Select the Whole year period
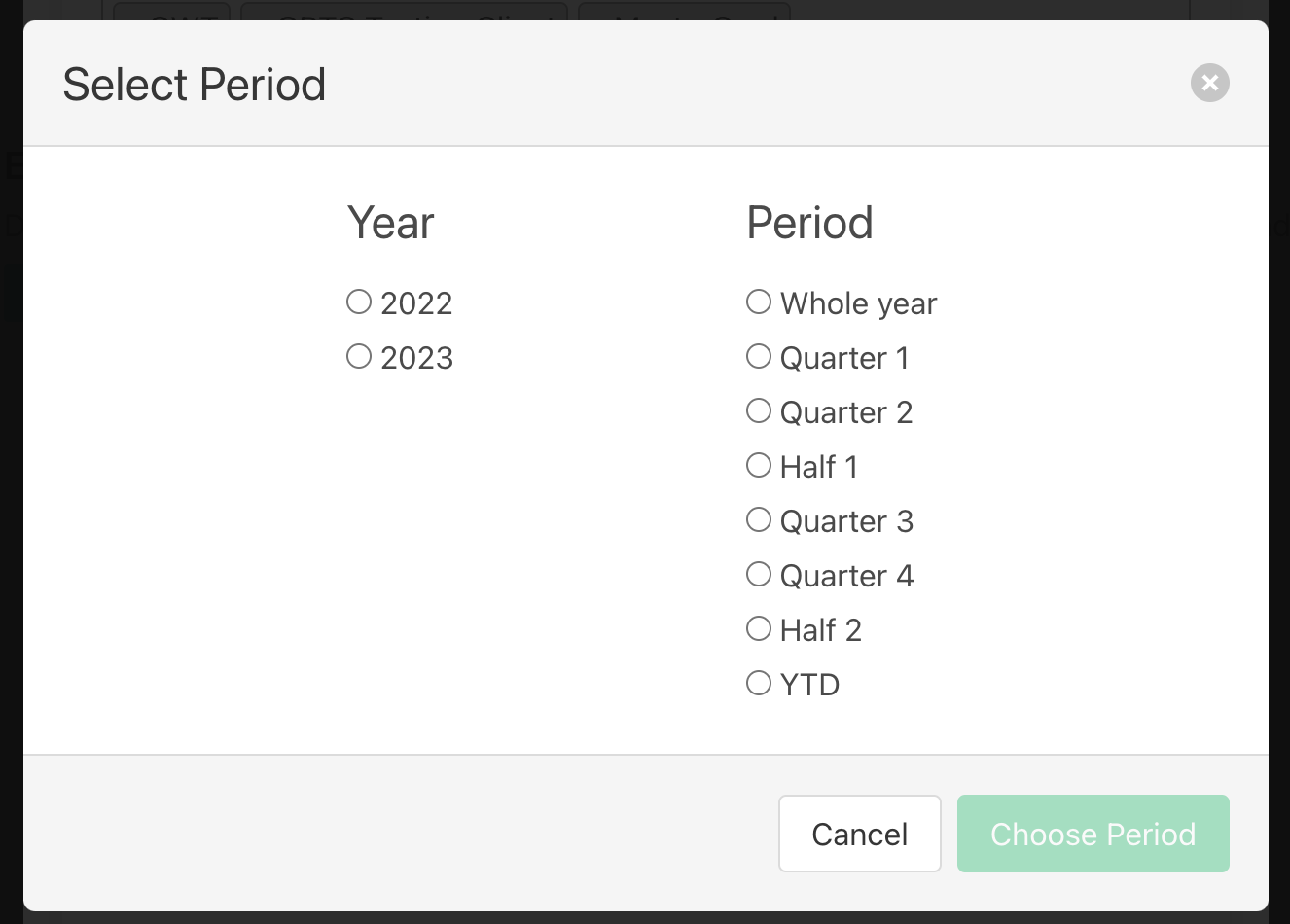The height and width of the screenshot is (924, 1290). coord(759,302)
